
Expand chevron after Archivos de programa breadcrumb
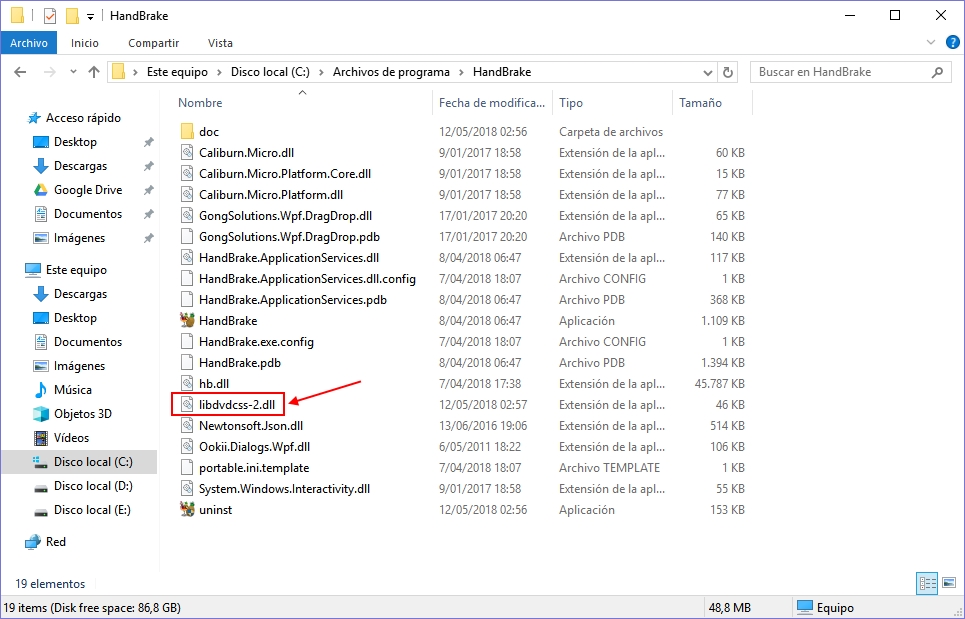[462, 73]
